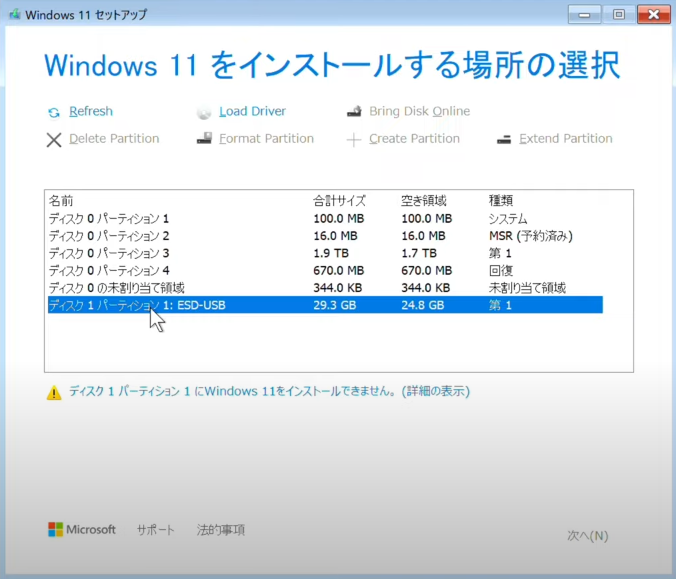The image size is (676, 579).
Task: Click the 名前 column header
Action: tap(61, 200)
